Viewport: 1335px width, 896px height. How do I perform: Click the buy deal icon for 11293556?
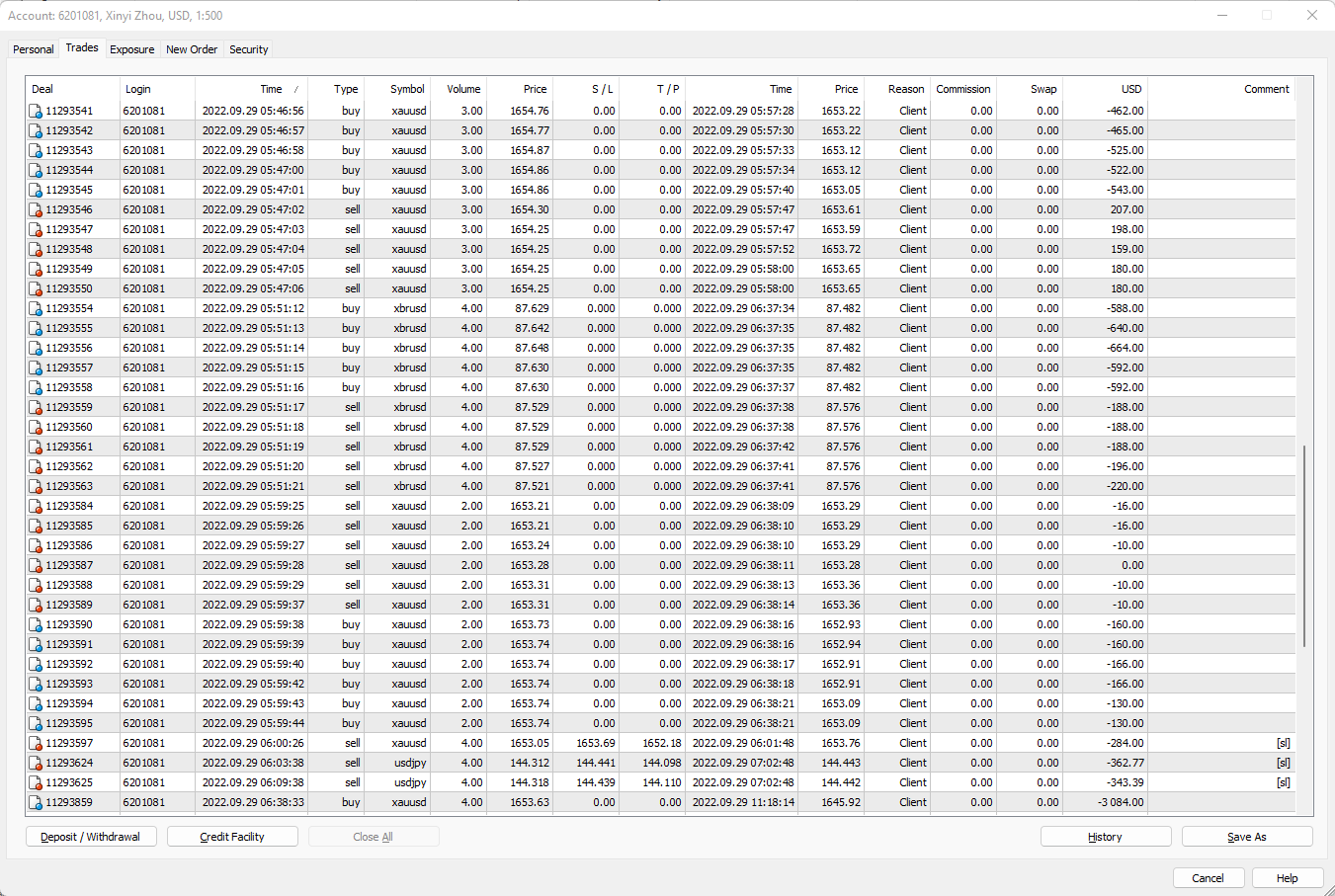36,348
